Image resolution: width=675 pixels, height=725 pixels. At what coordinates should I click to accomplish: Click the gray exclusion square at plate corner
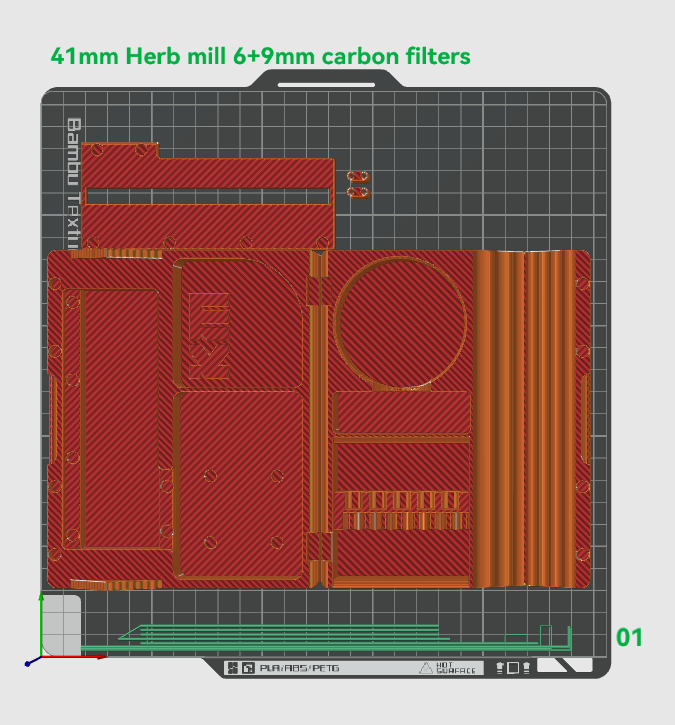tap(61, 624)
